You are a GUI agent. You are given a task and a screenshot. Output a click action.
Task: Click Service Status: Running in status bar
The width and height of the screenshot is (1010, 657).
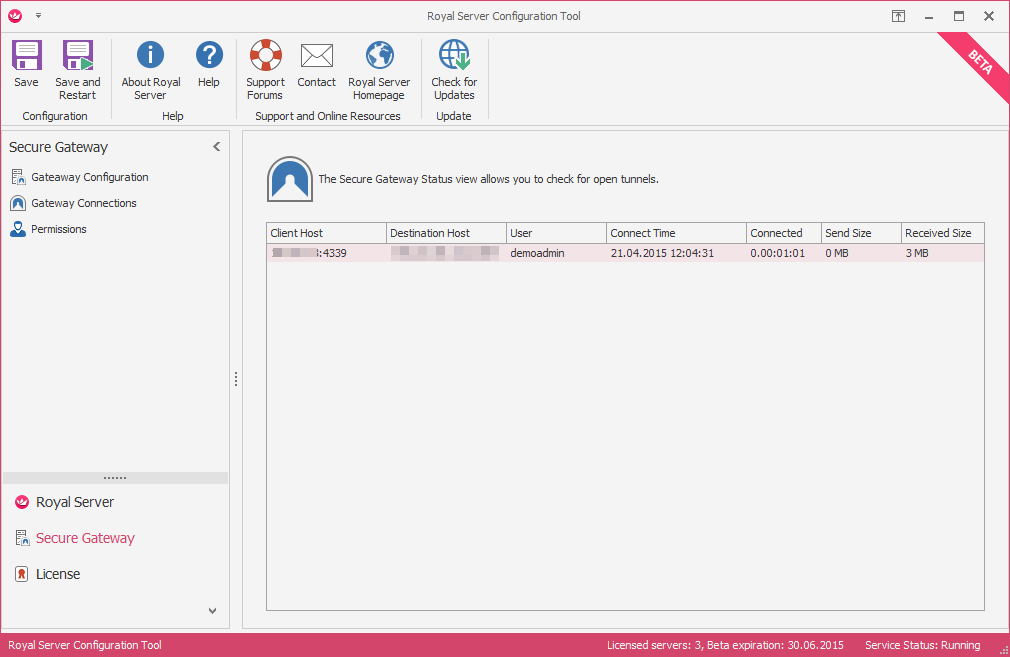(x=922, y=645)
